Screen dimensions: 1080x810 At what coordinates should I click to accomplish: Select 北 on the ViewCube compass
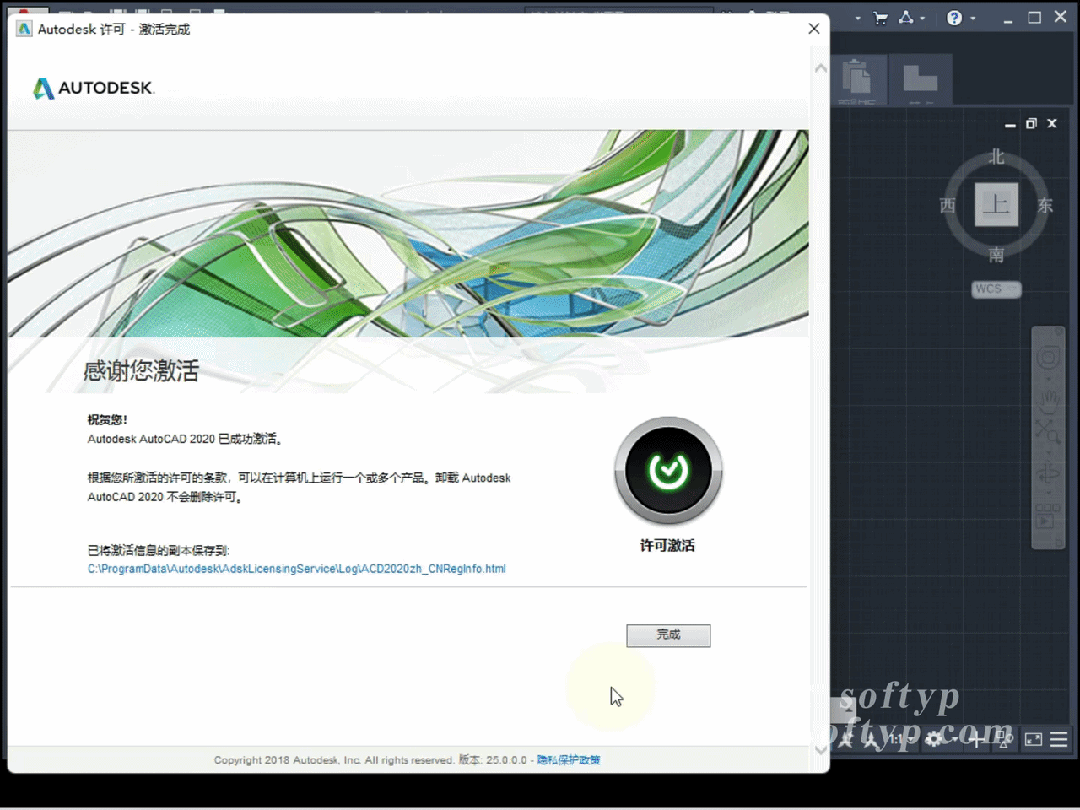click(x=996, y=157)
